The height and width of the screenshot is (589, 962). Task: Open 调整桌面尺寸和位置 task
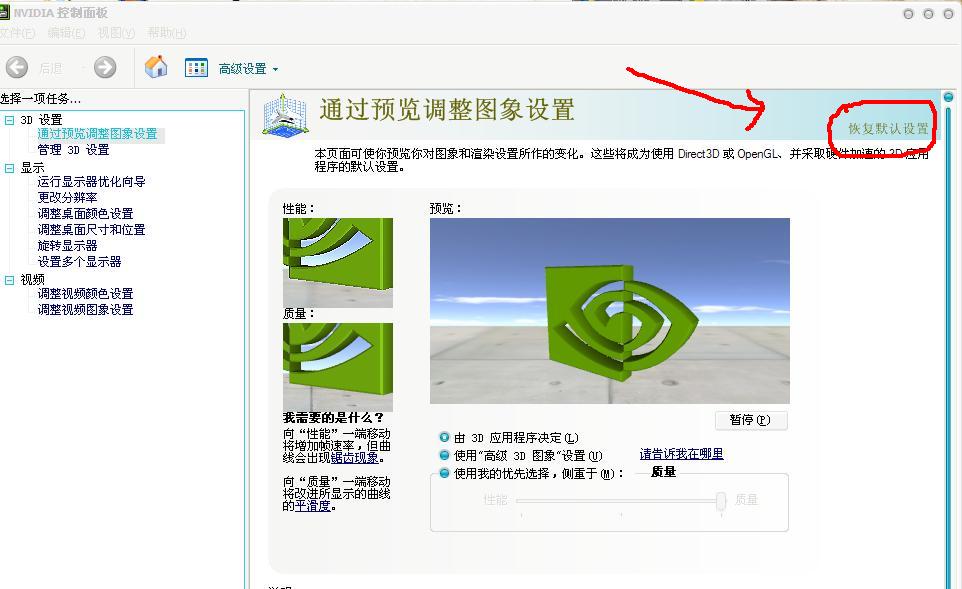tap(91, 229)
